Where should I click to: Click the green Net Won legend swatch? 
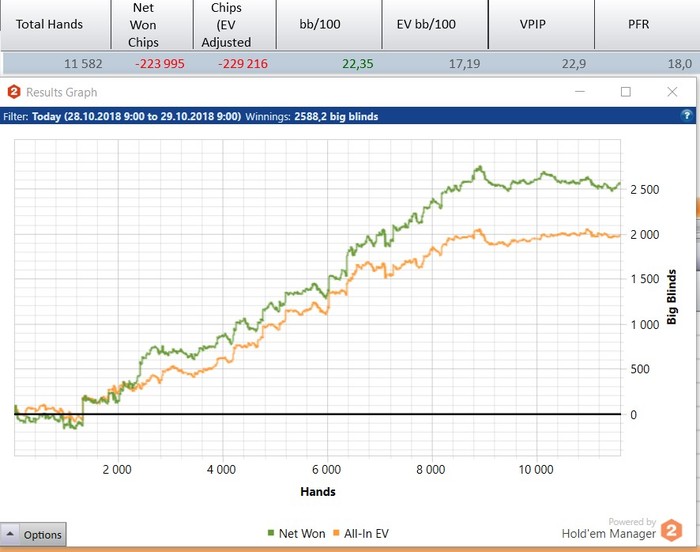(271, 533)
